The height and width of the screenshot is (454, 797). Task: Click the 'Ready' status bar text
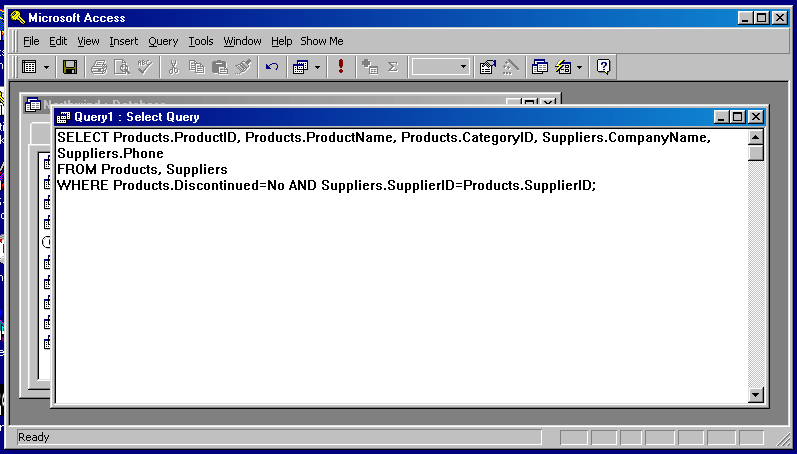(34, 437)
